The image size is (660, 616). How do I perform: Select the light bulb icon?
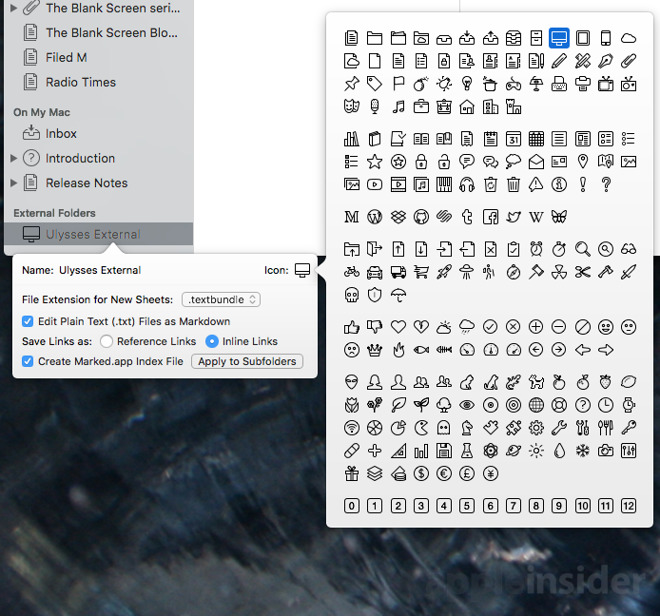[x=467, y=84]
